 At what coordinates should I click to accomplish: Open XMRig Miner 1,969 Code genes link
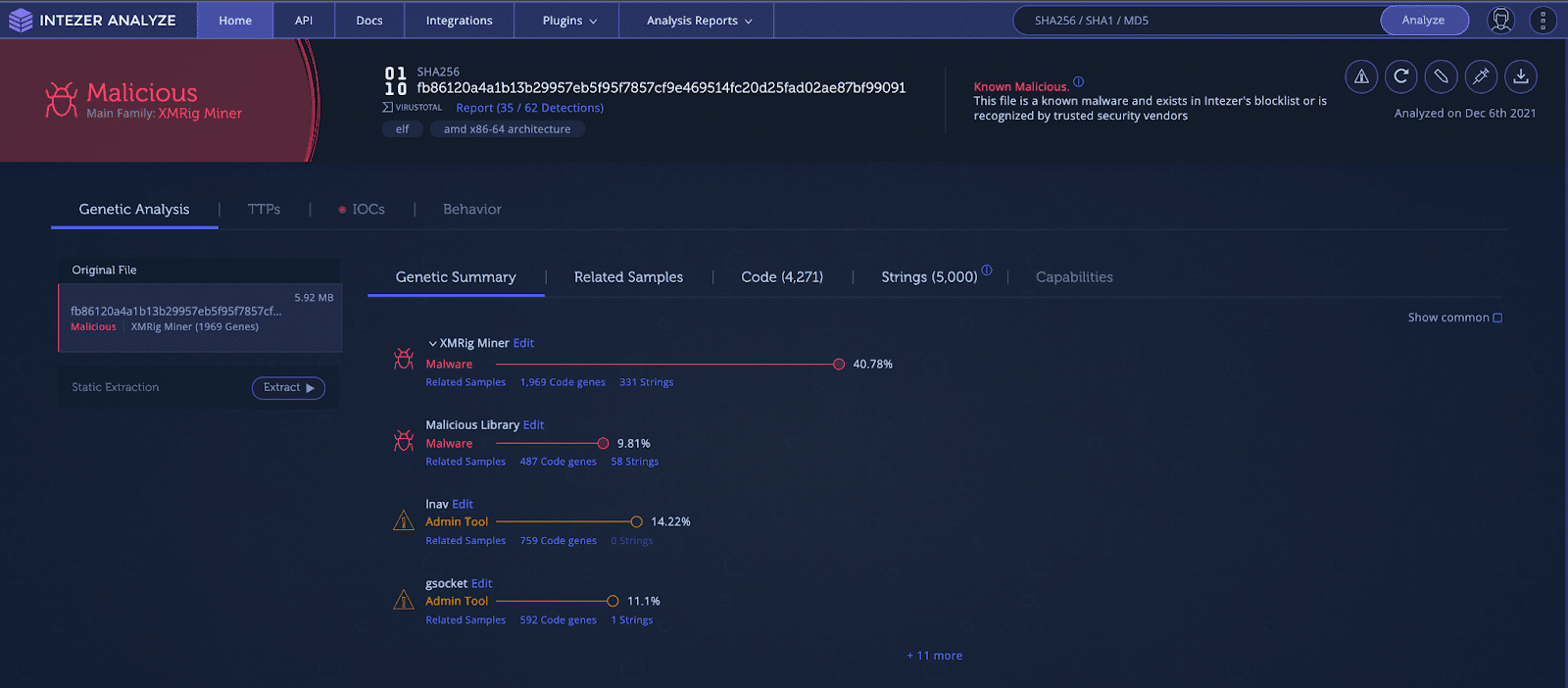563,382
